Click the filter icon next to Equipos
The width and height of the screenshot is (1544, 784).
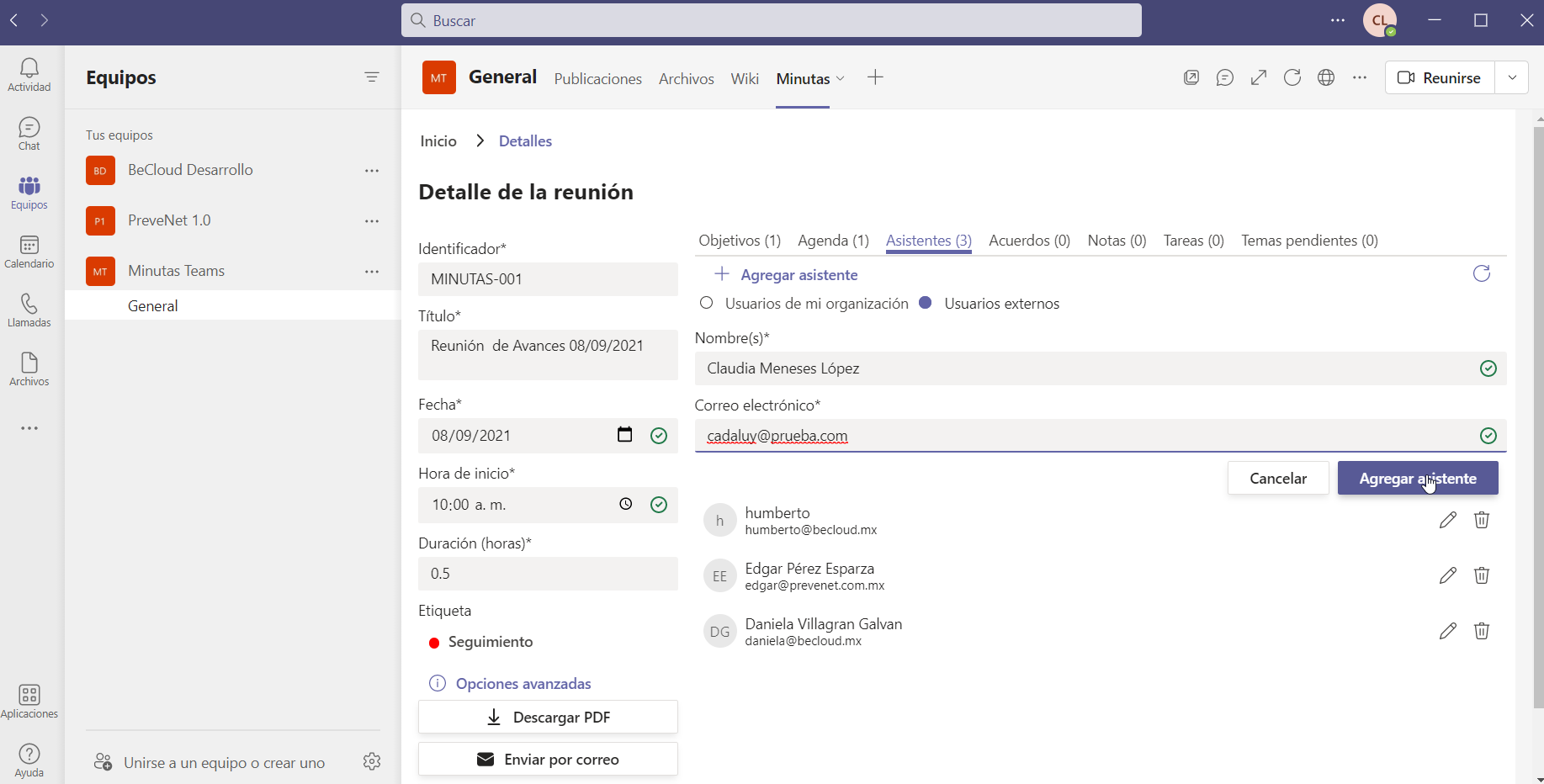(x=372, y=77)
